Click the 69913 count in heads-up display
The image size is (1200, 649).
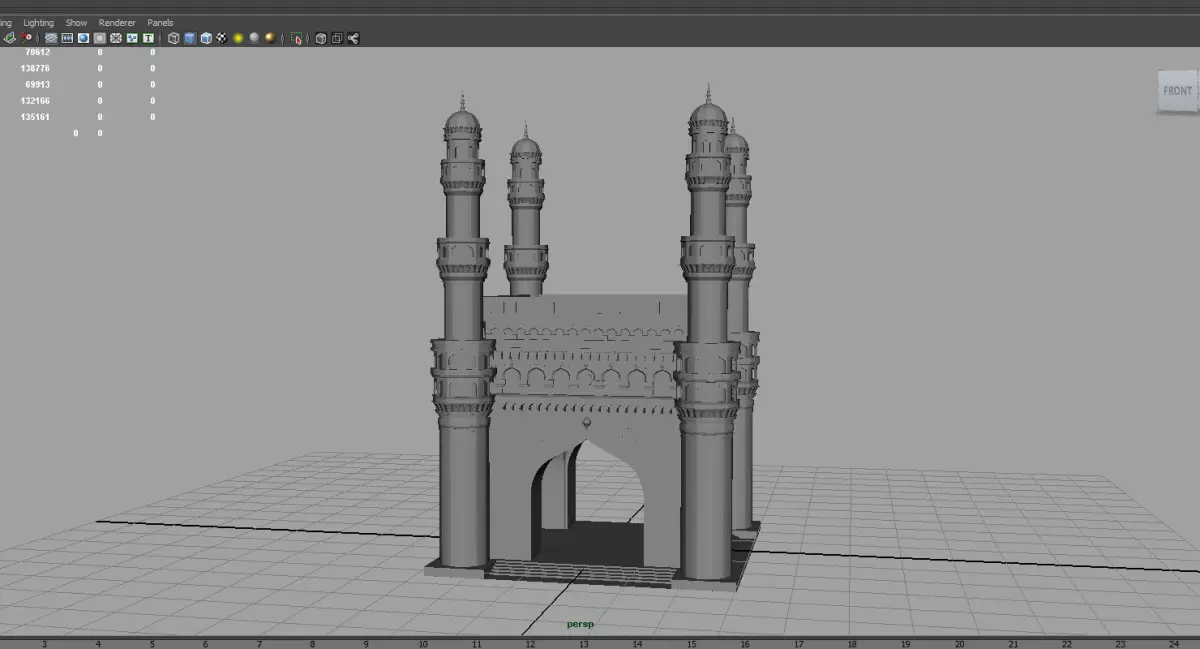[37, 84]
